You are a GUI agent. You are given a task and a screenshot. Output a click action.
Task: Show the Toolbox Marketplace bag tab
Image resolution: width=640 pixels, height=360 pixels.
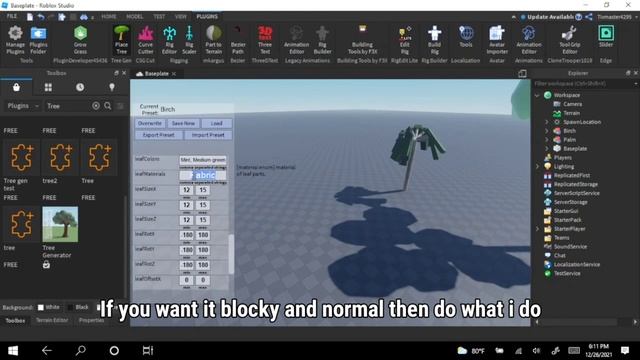[16, 87]
